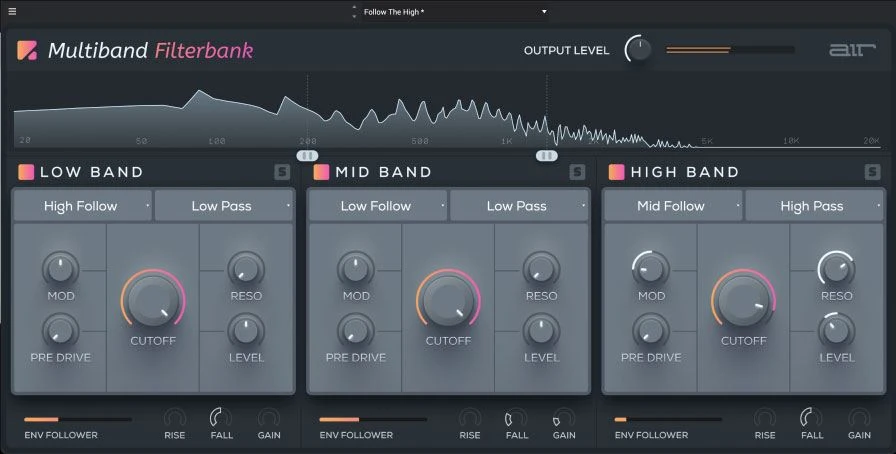Click the High Band LEVEL knob
The width and height of the screenshot is (896, 454).
tap(836, 330)
